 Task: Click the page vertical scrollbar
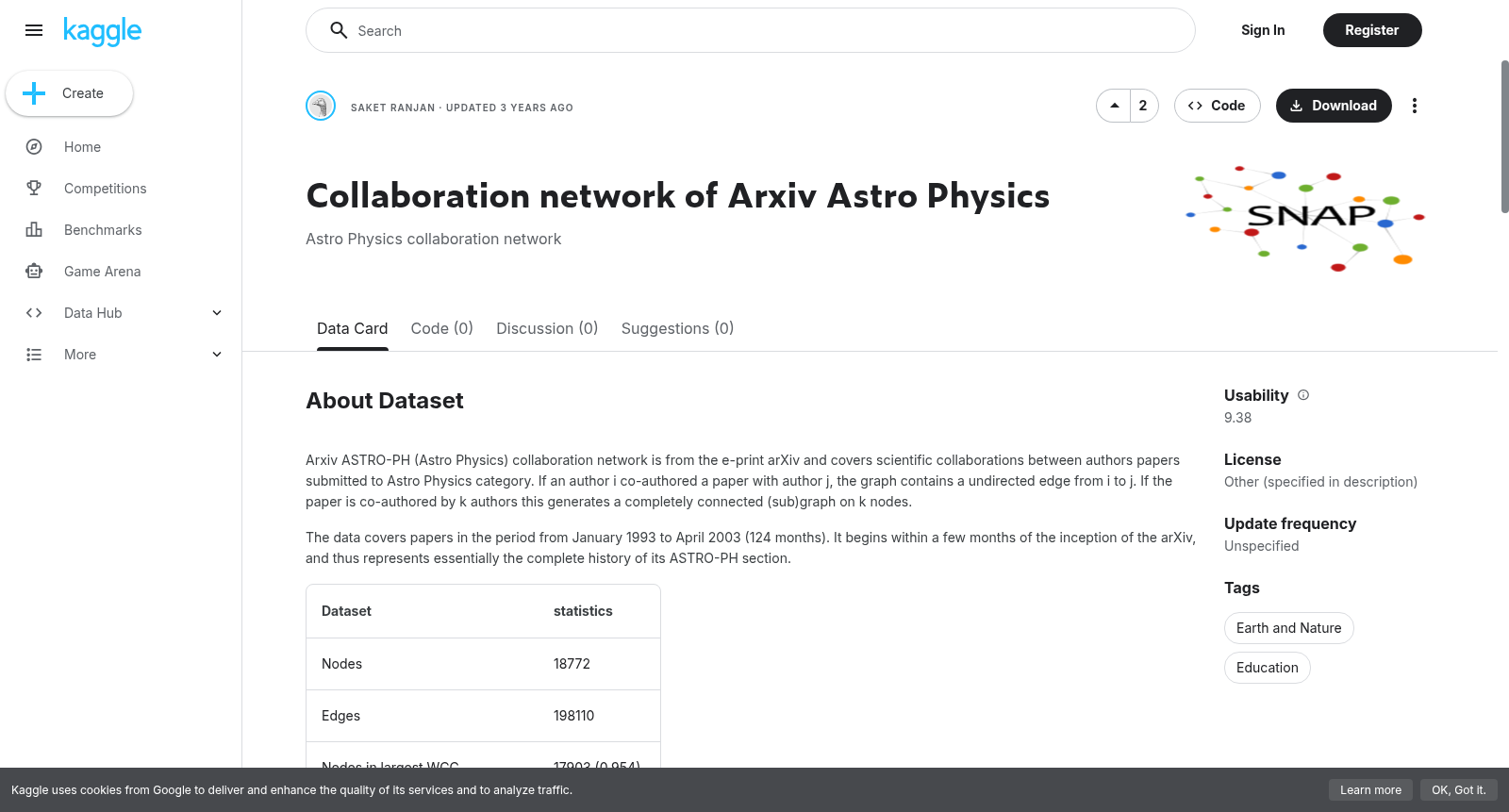[x=1504, y=137]
